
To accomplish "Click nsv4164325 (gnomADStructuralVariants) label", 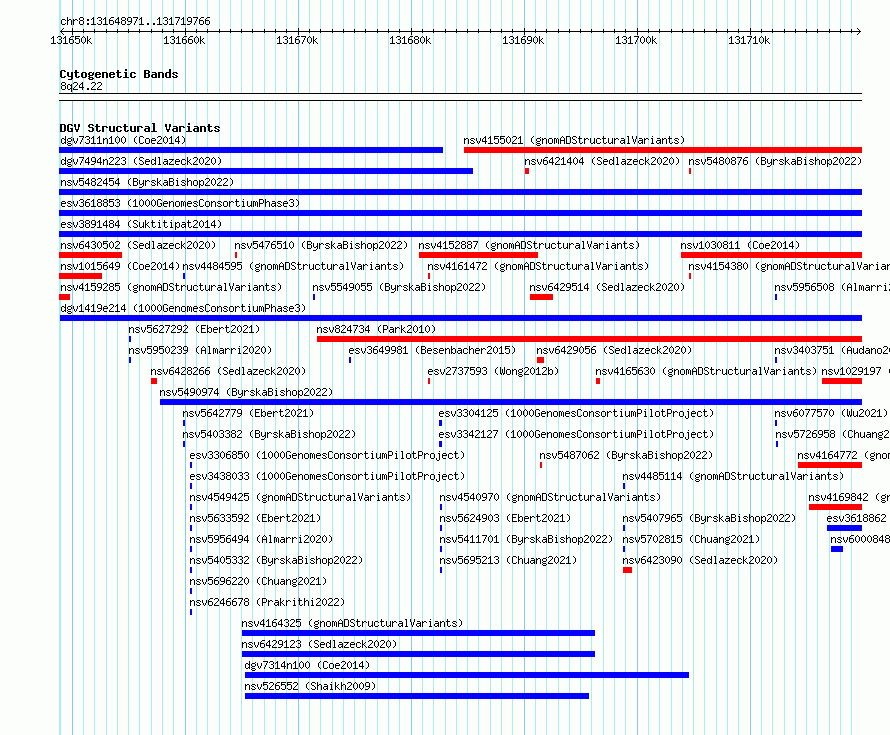I will click(x=352, y=623).
